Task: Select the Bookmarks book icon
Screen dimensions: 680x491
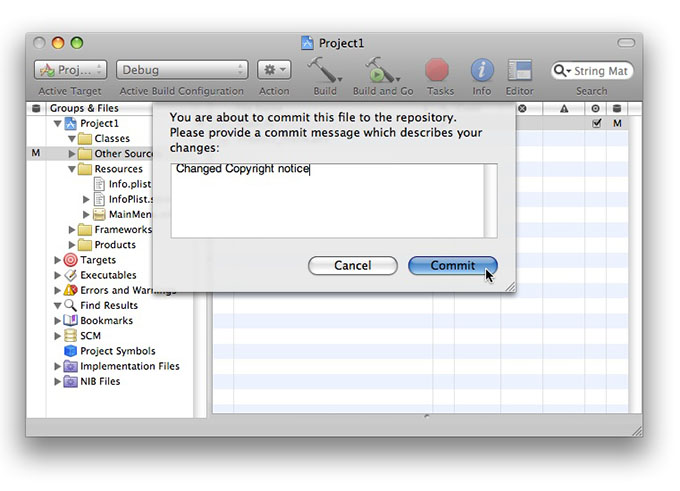Action: [70, 321]
